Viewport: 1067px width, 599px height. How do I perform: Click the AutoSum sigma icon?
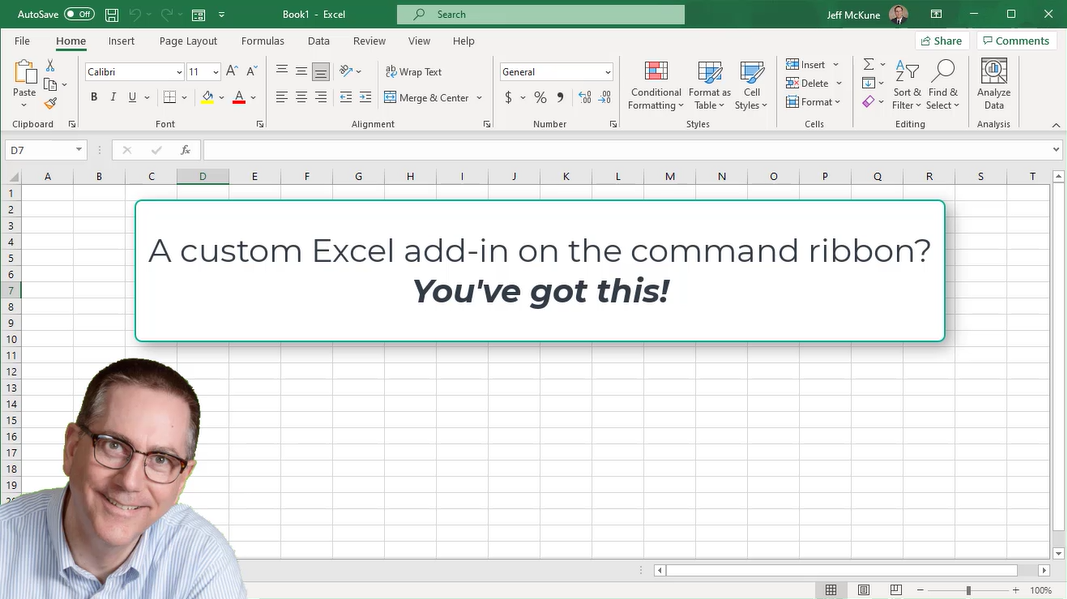(x=868, y=64)
